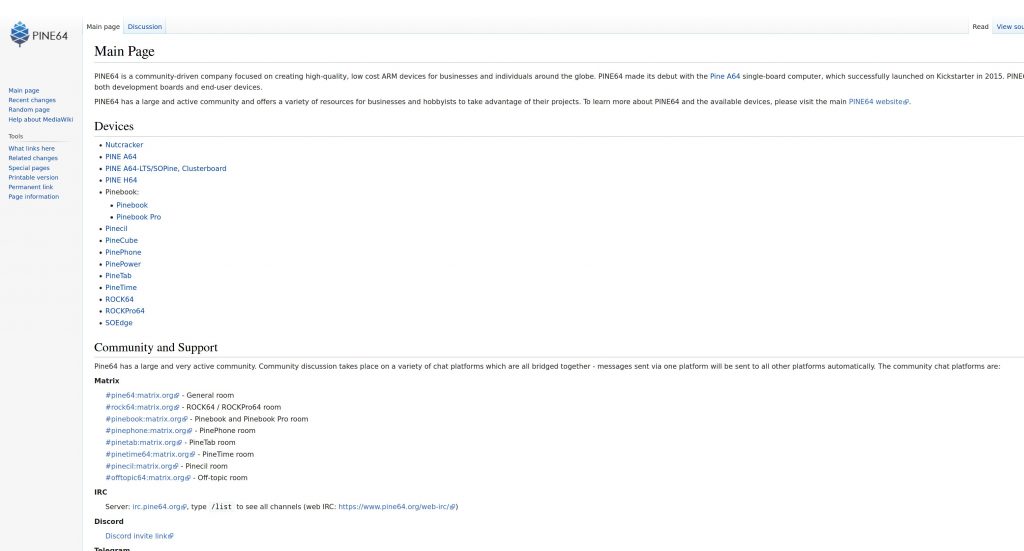Open #pine64:matrix.org general room link

click(140, 395)
